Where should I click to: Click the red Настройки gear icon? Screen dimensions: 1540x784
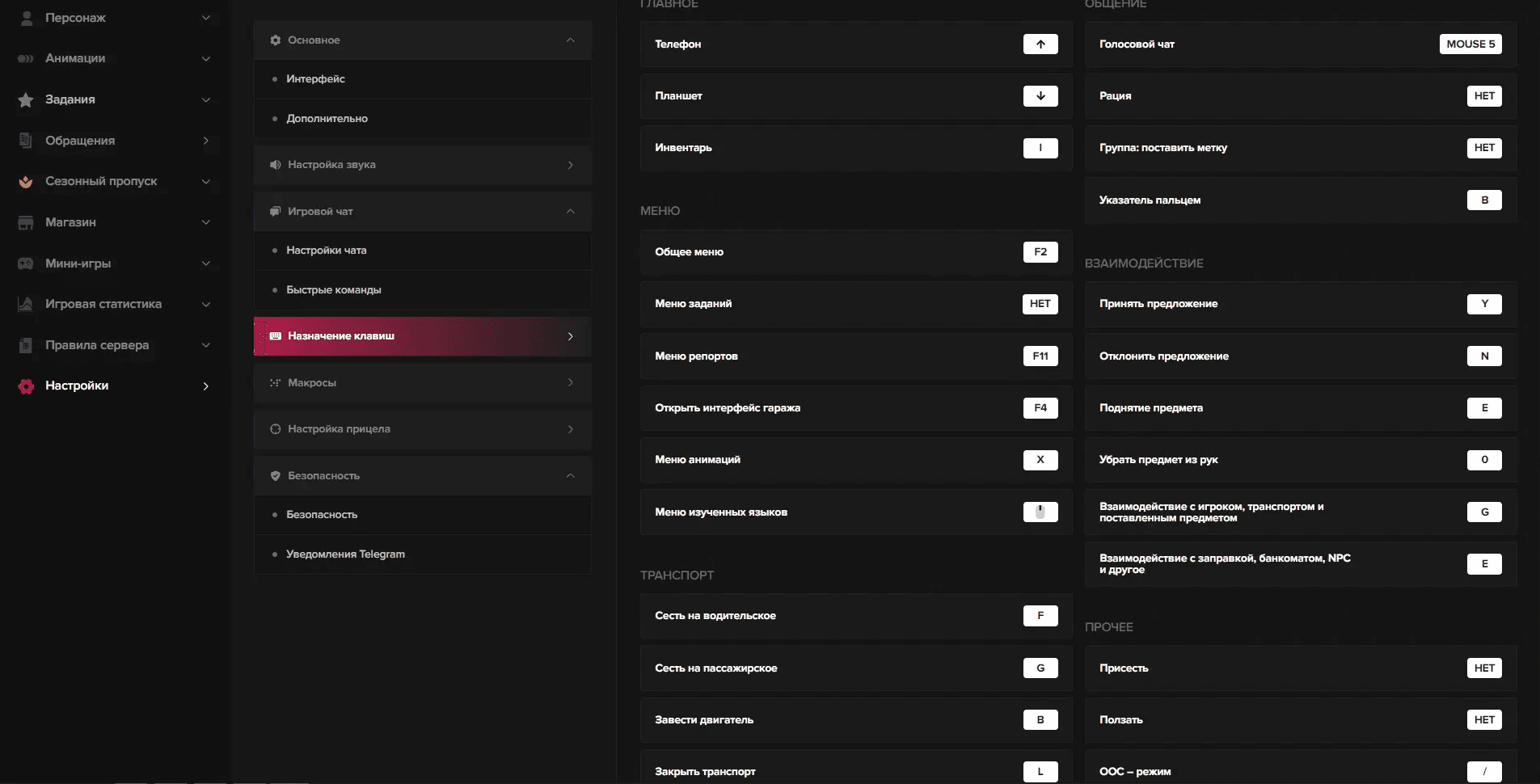[26, 386]
